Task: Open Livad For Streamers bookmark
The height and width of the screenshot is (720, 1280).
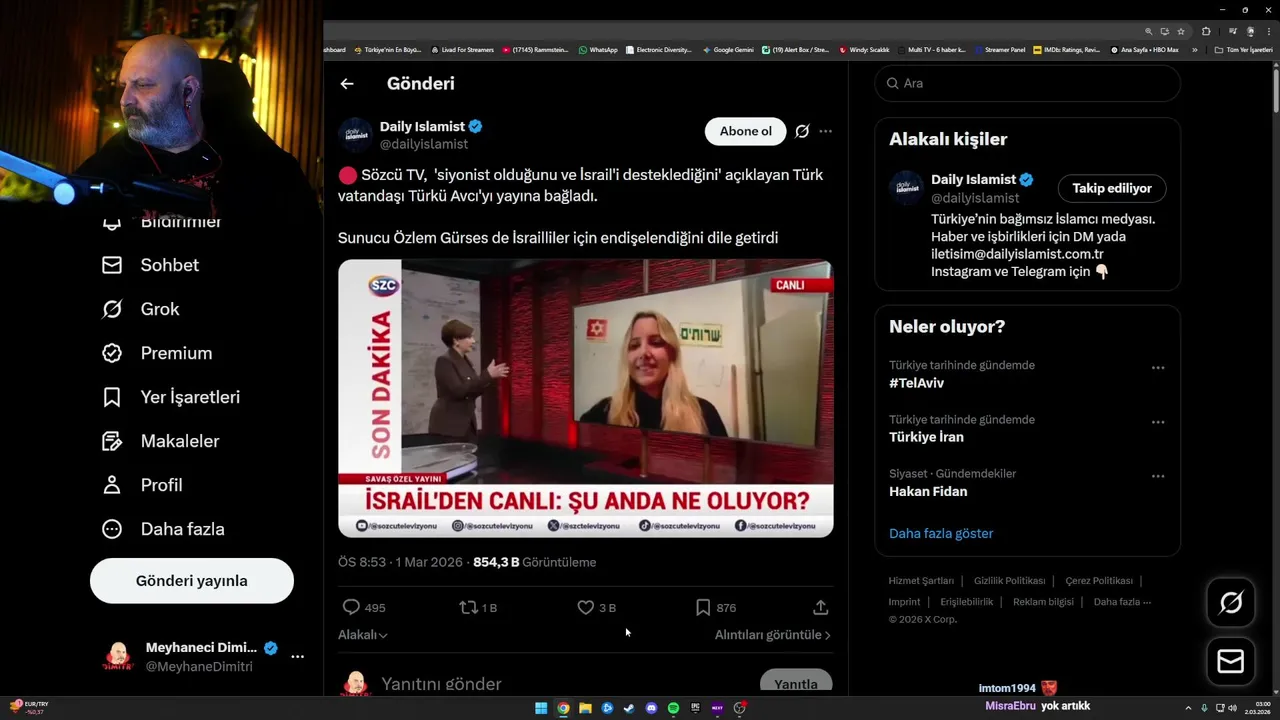Action: 462,49
